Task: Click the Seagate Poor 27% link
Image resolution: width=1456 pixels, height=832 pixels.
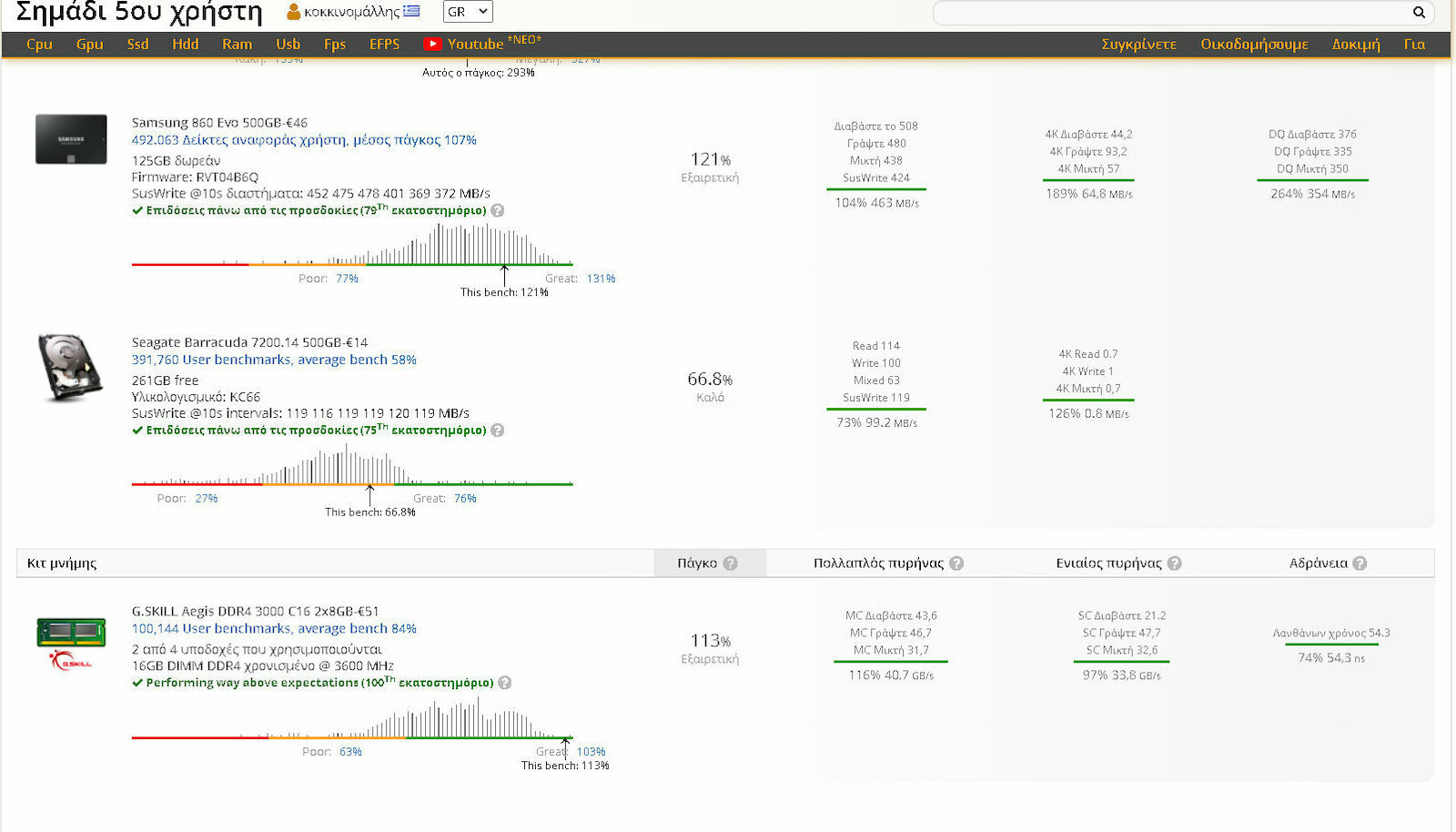Action: coord(207,499)
